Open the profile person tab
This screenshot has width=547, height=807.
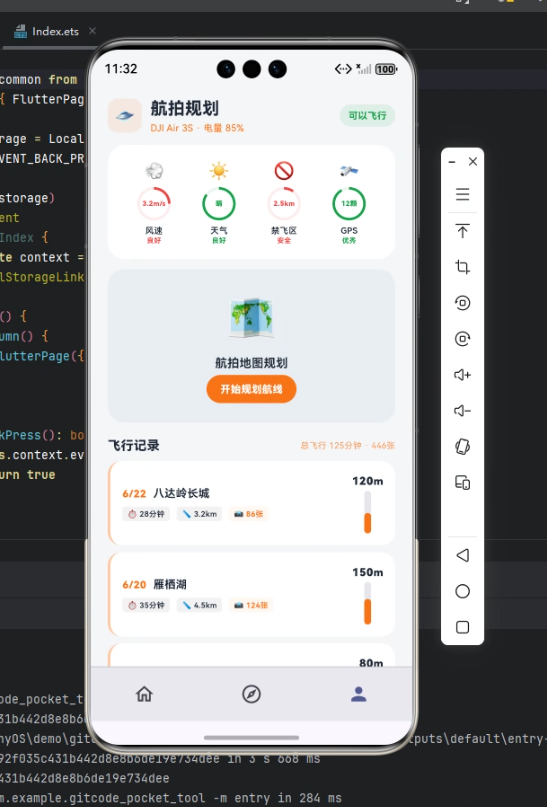(359, 694)
